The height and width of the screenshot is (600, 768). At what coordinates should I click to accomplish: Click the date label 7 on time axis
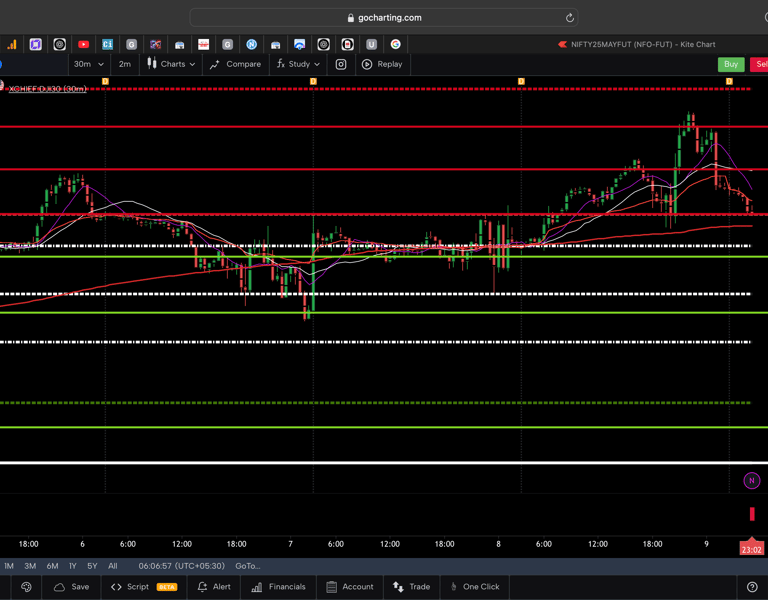pyautogui.click(x=290, y=544)
